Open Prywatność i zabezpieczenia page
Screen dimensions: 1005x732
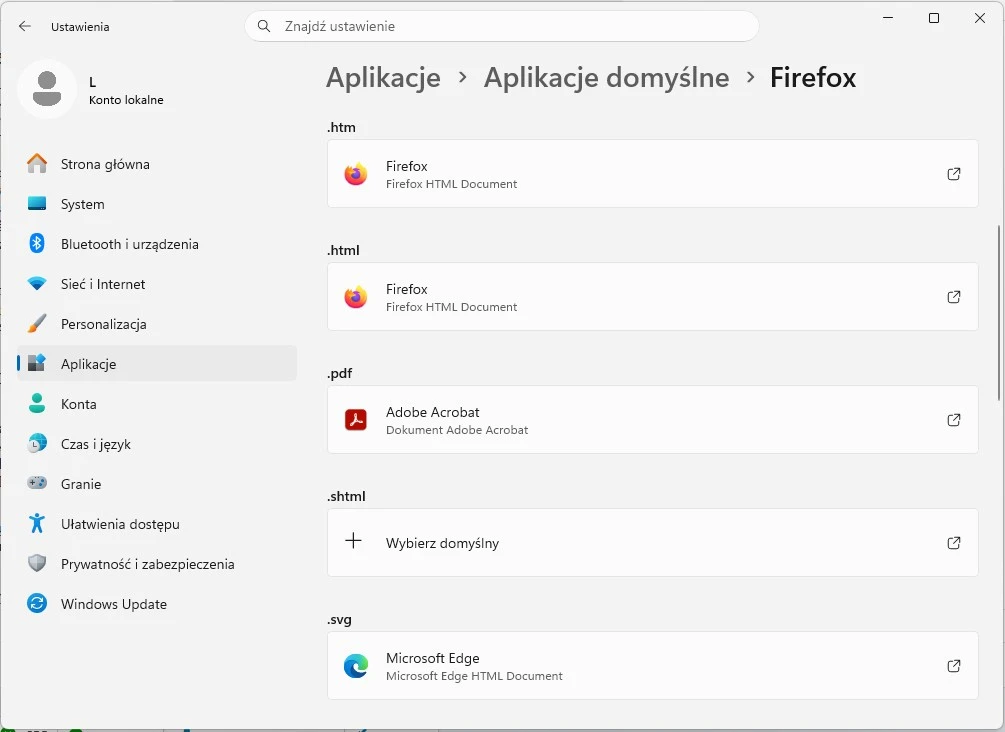point(157,563)
